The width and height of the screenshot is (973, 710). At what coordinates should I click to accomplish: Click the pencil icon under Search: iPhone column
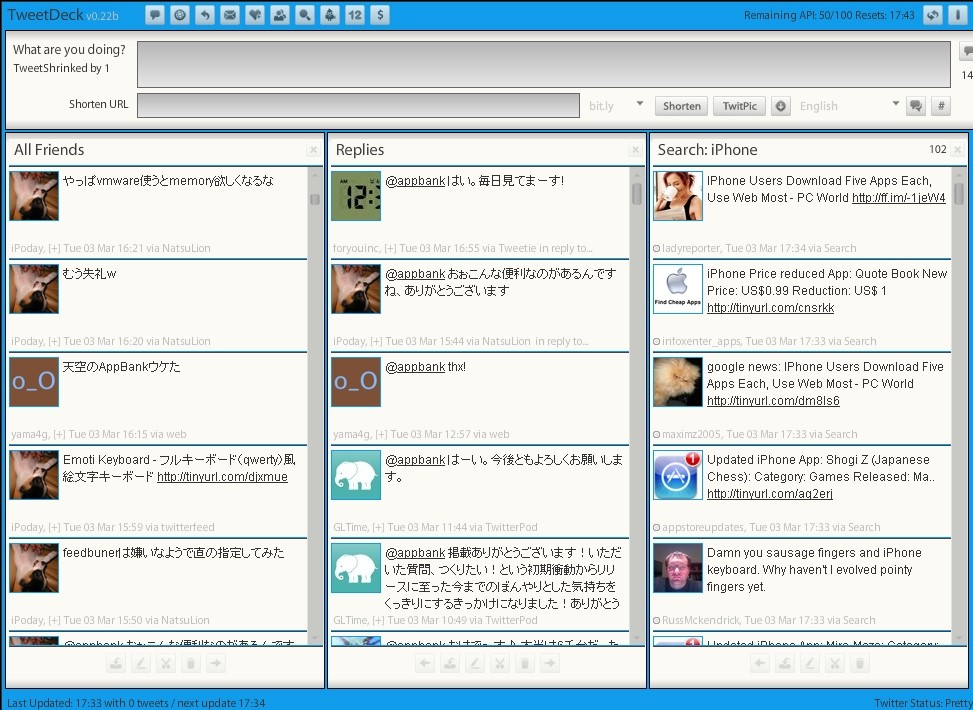(x=809, y=663)
